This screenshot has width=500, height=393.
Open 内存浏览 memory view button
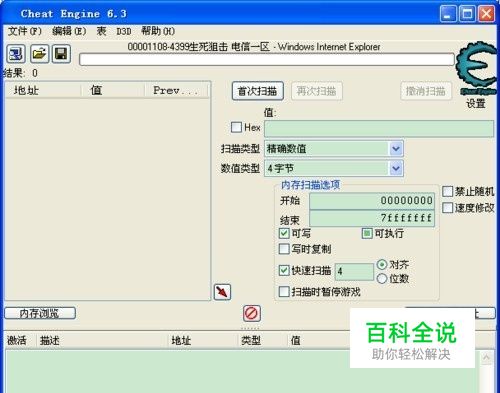point(40,313)
